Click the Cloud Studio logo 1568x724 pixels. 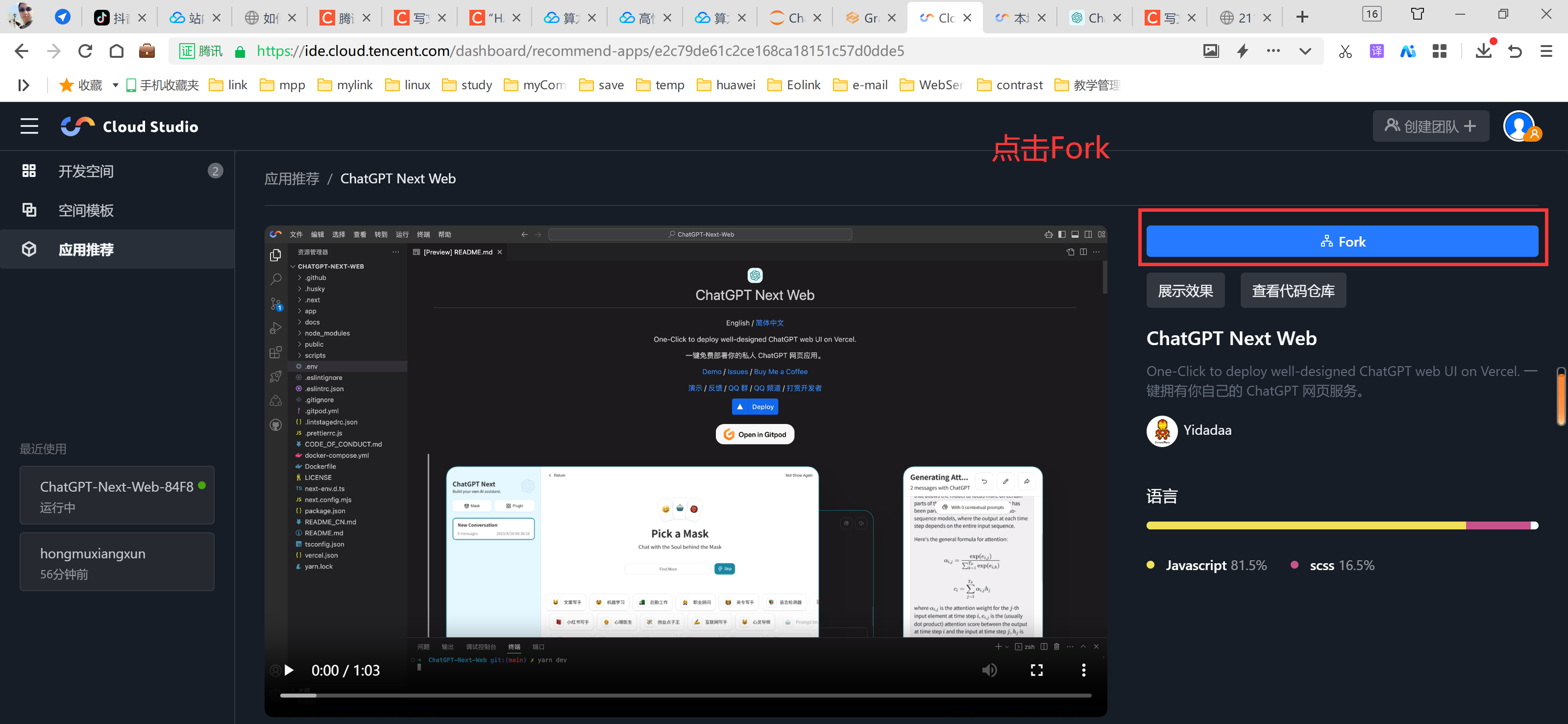[x=130, y=126]
